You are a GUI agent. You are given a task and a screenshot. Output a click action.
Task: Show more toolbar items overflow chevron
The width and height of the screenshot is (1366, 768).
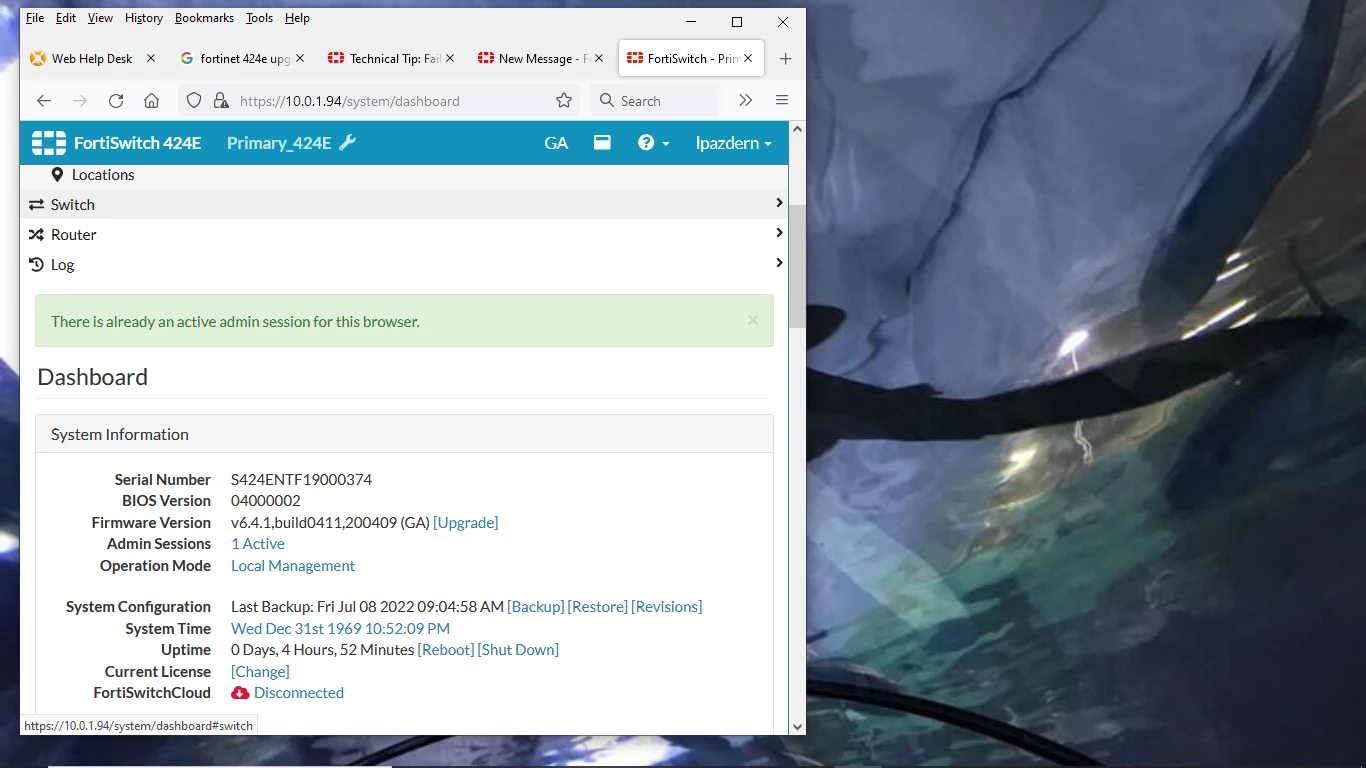[x=745, y=101]
